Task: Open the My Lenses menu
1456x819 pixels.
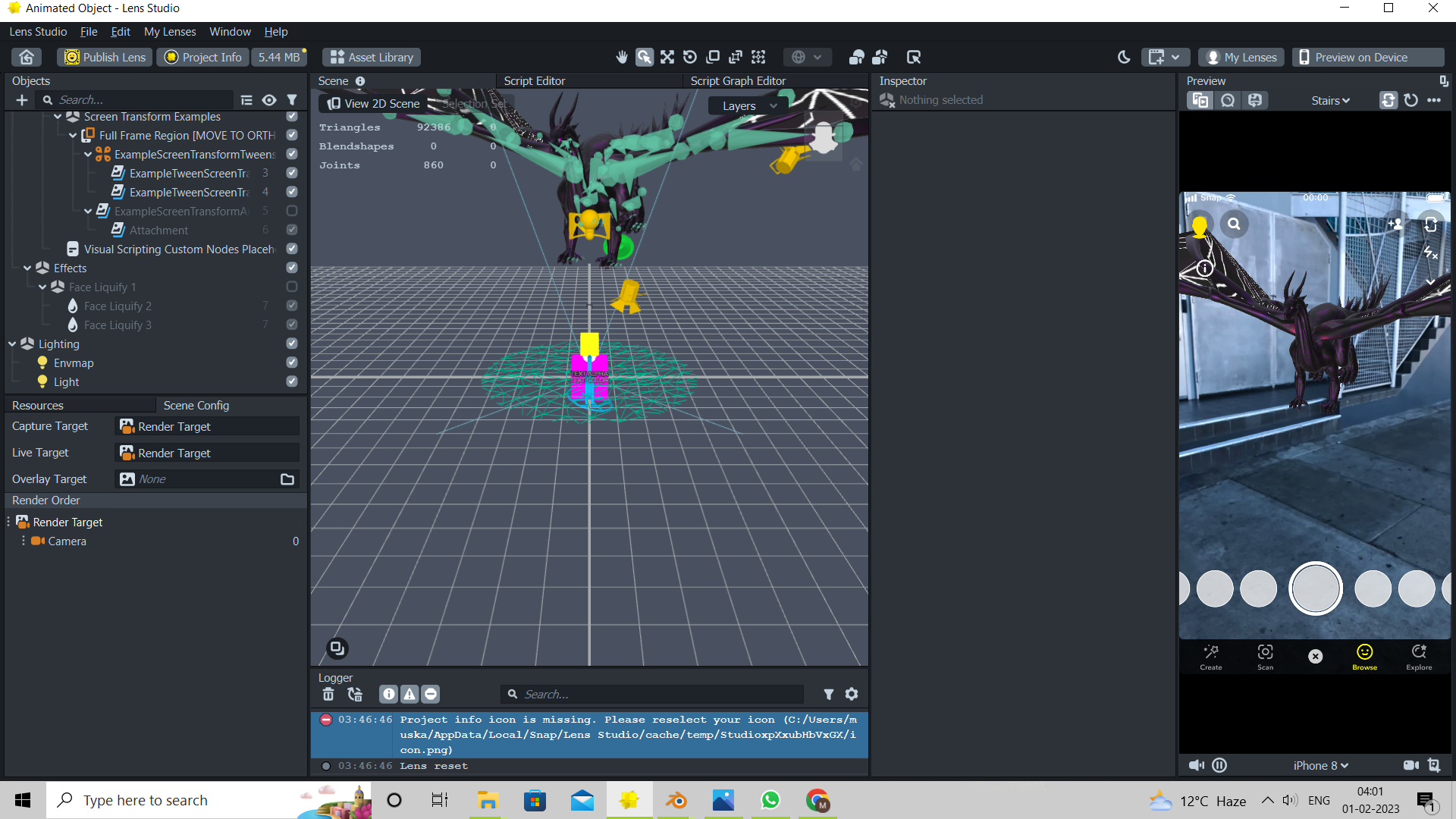Action: 170,32
